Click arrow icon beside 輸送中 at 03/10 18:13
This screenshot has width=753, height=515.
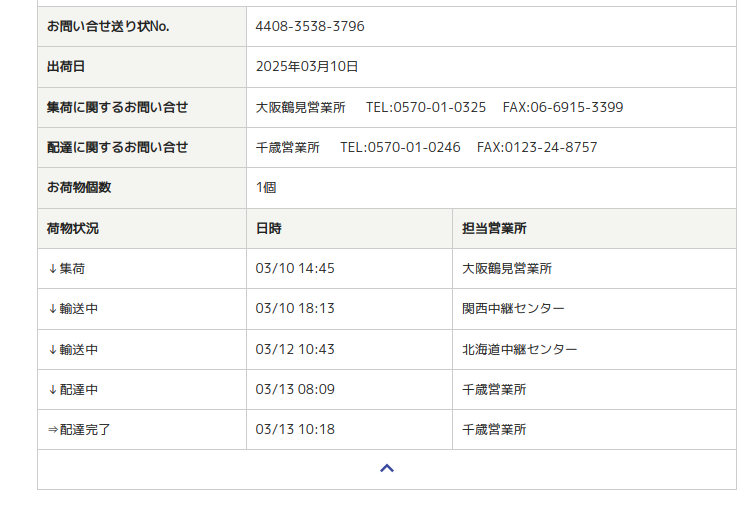coord(52,309)
